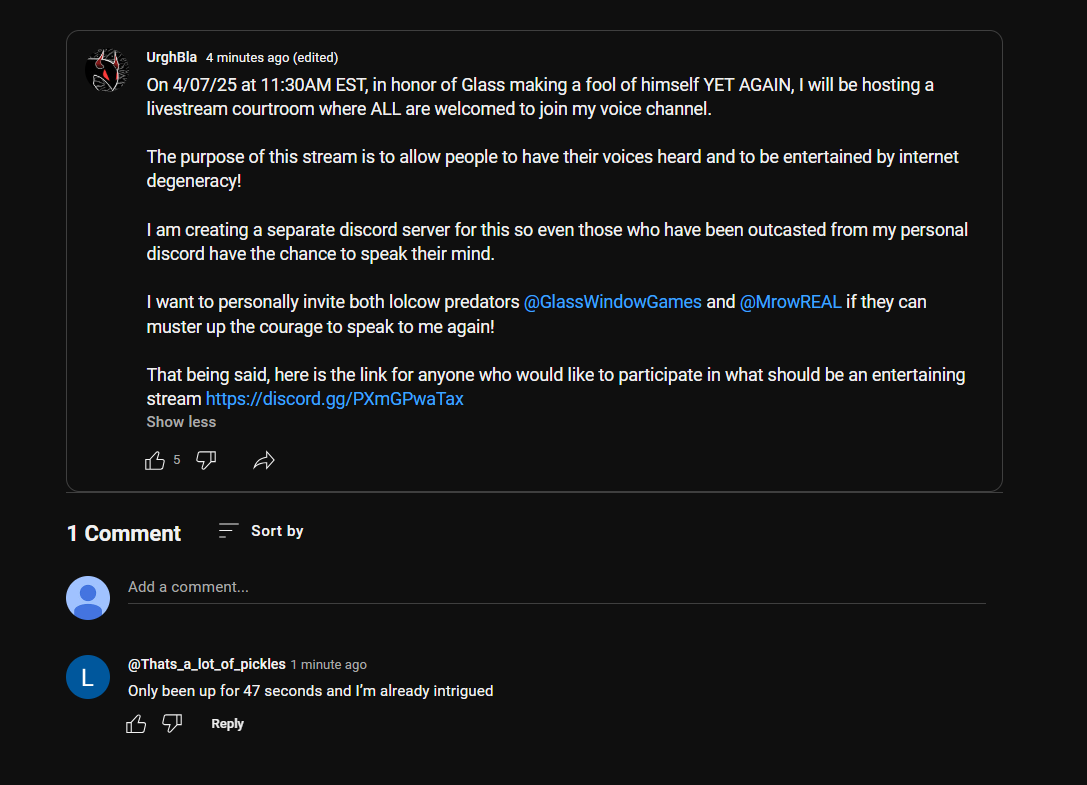
Task: Open the @GlassWindowGames mention
Action: 613,302
